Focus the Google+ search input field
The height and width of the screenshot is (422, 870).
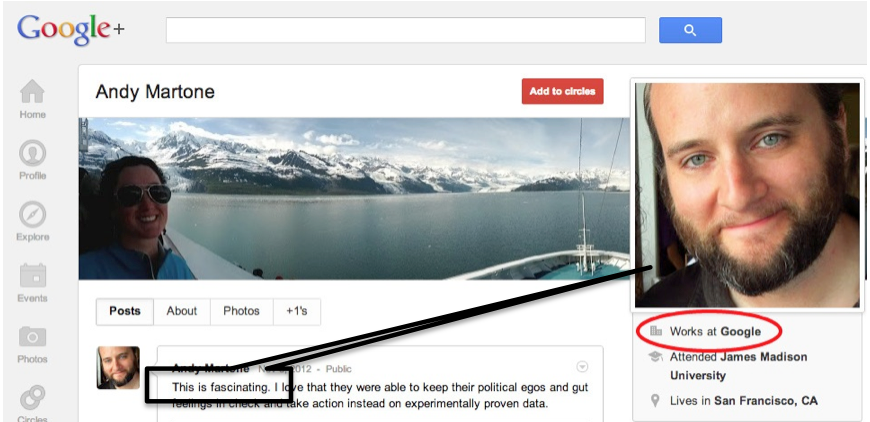(x=405, y=31)
